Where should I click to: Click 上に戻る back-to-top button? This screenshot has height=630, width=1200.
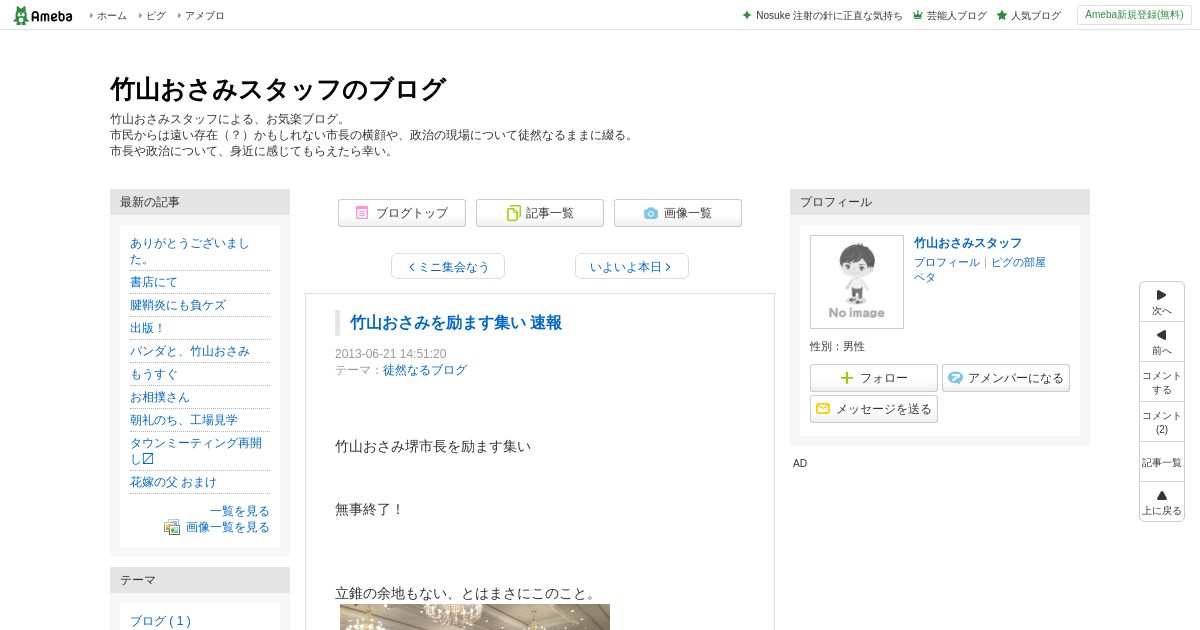tap(1162, 502)
